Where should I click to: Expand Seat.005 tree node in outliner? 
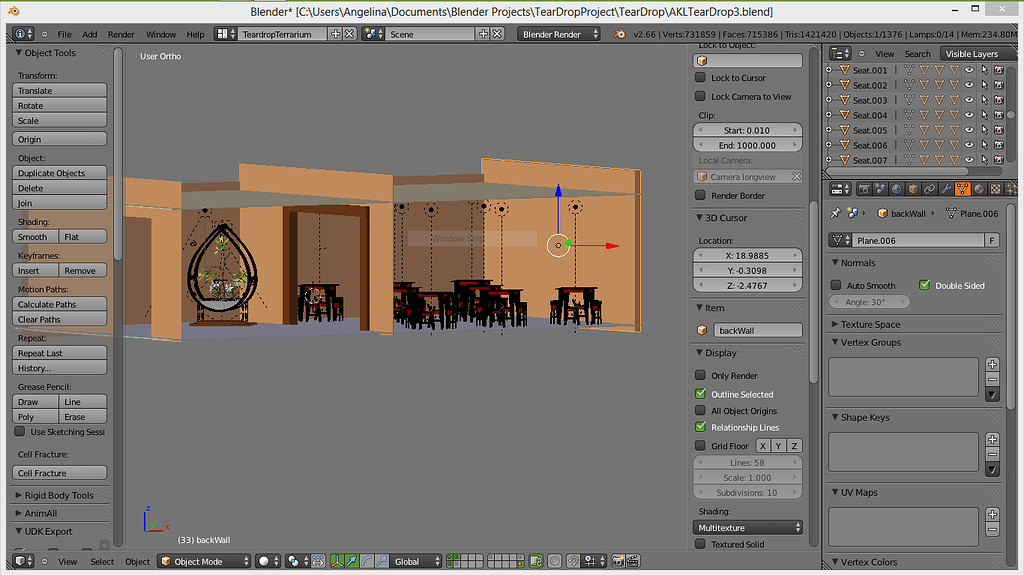[829, 130]
